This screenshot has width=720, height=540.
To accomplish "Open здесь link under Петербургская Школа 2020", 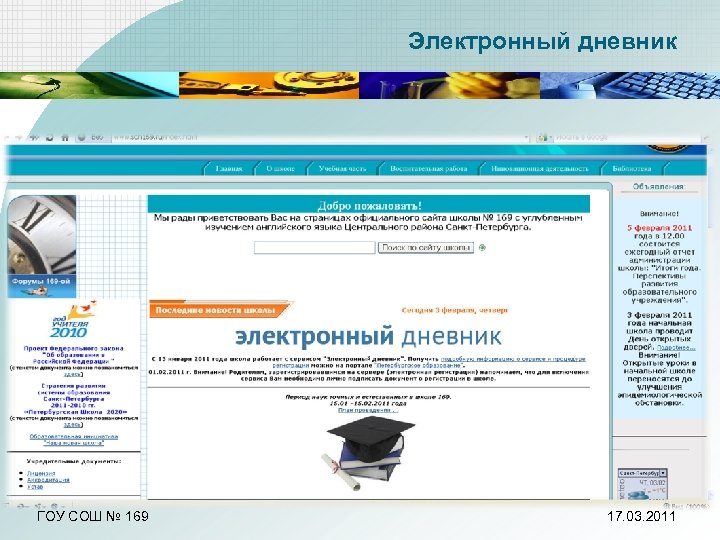I will tap(72, 425).
